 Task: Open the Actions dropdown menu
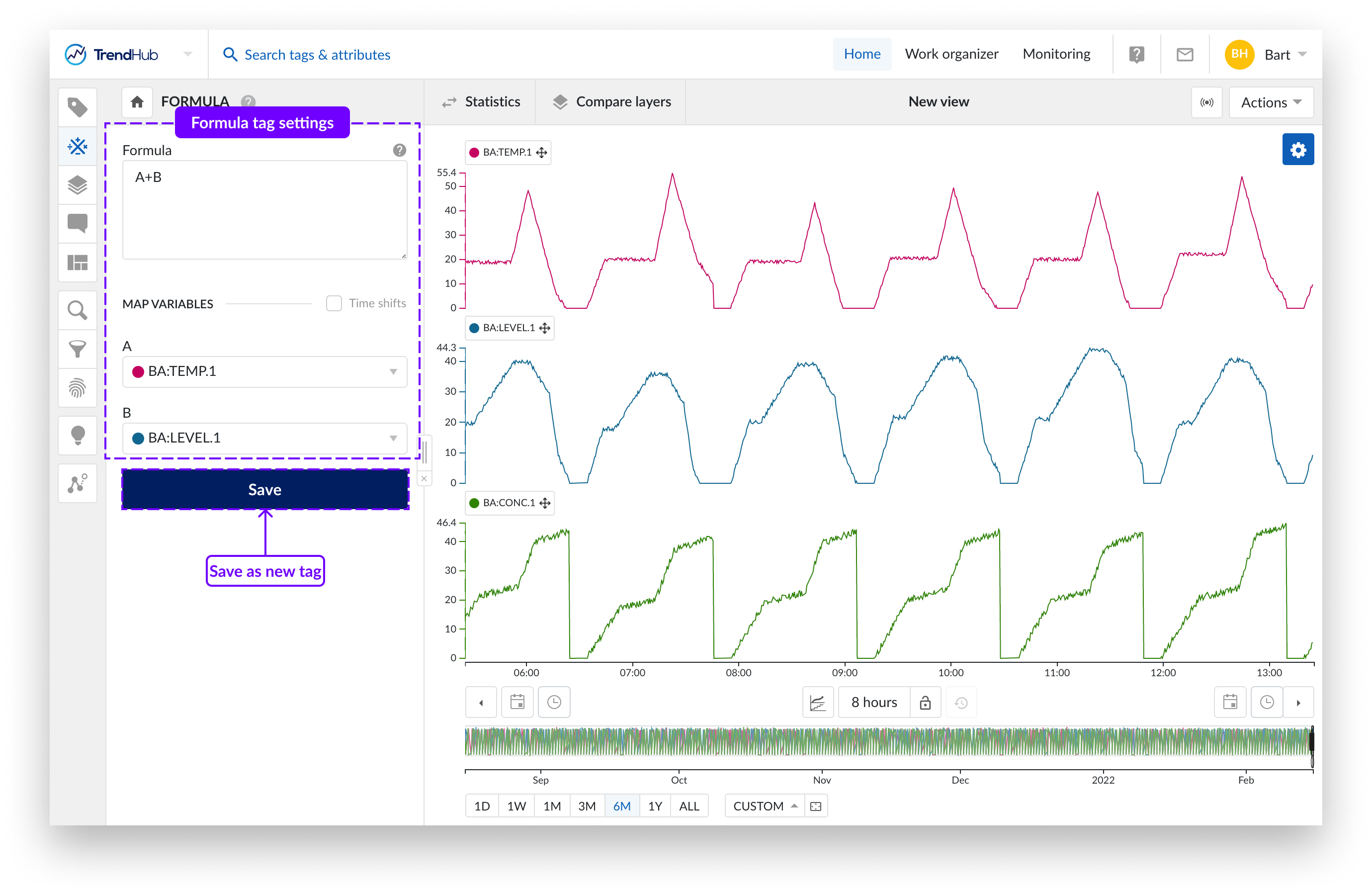pyautogui.click(x=1271, y=102)
